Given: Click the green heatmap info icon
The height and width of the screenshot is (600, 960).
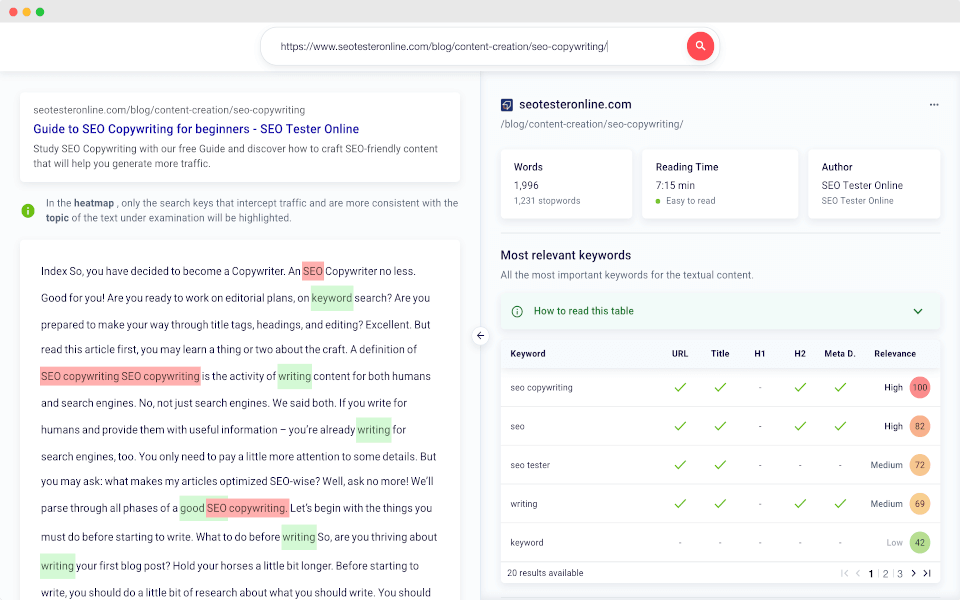Looking at the screenshot, I should coord(28,211).
